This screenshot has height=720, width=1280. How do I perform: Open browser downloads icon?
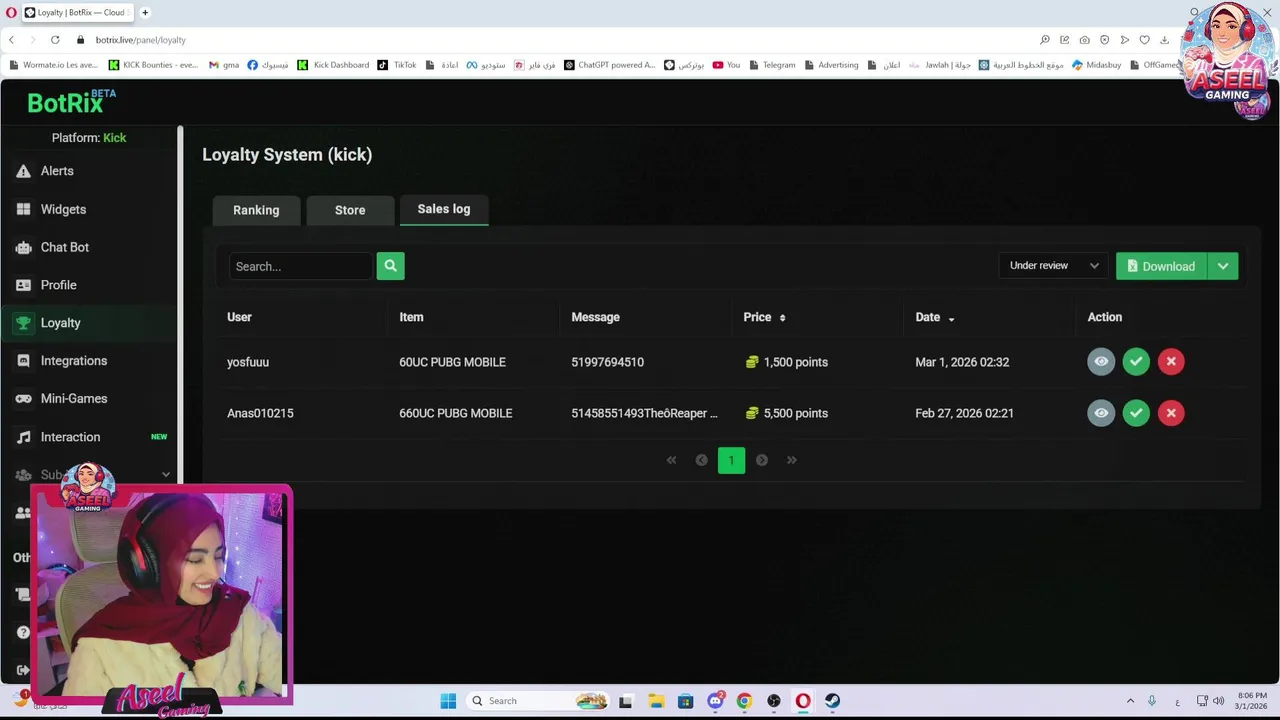click(x=1164, y=40)
